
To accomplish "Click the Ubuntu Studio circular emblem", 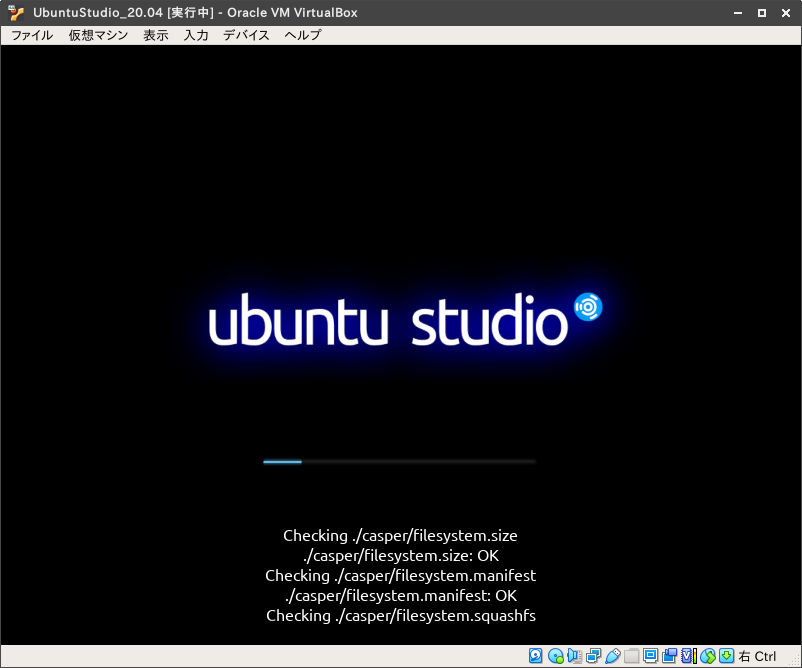I will (x=588, y=307).
